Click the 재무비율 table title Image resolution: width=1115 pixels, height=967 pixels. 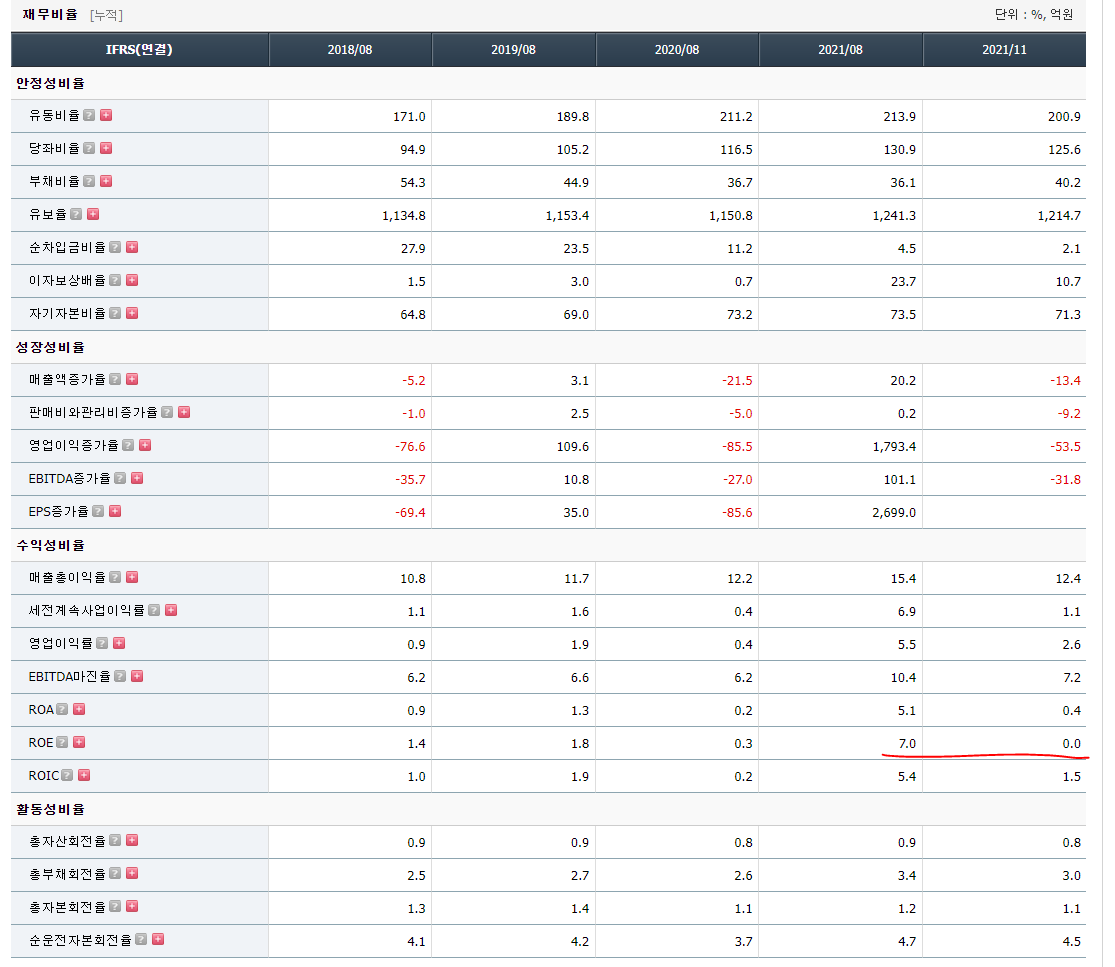50,14
